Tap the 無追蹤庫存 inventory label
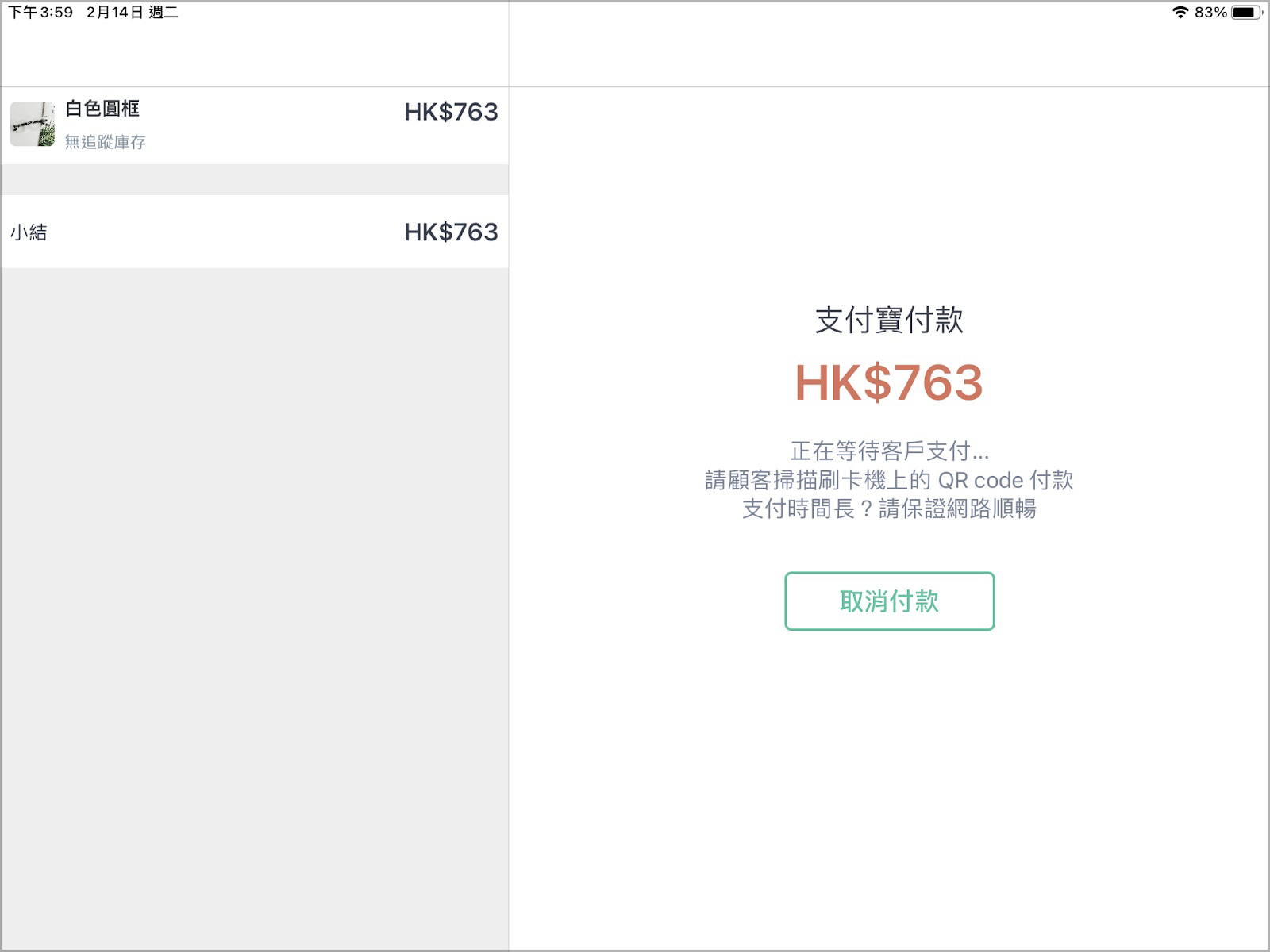This screenshot has height=952, width=1270. 106,142
